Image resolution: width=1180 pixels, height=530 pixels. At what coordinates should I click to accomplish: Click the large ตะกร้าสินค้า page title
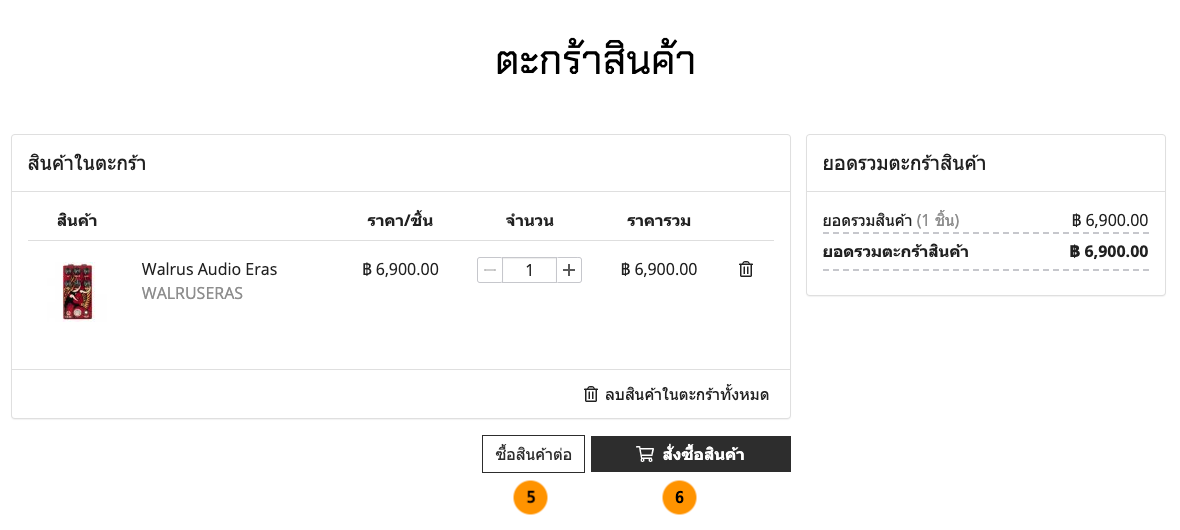pos(595,60)
